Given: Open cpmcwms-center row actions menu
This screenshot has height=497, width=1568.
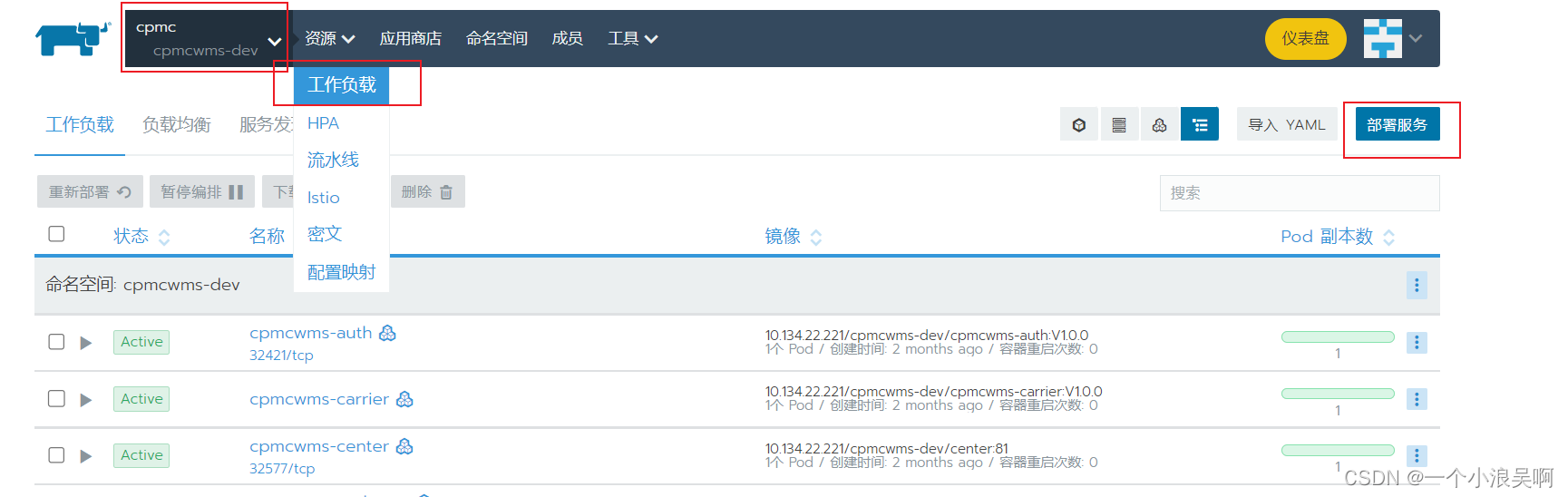Looking at the screenshot, I should [x=1417, y=455].
